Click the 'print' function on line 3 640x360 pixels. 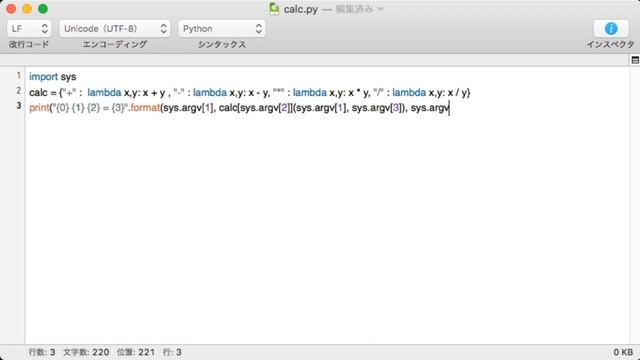39,108
